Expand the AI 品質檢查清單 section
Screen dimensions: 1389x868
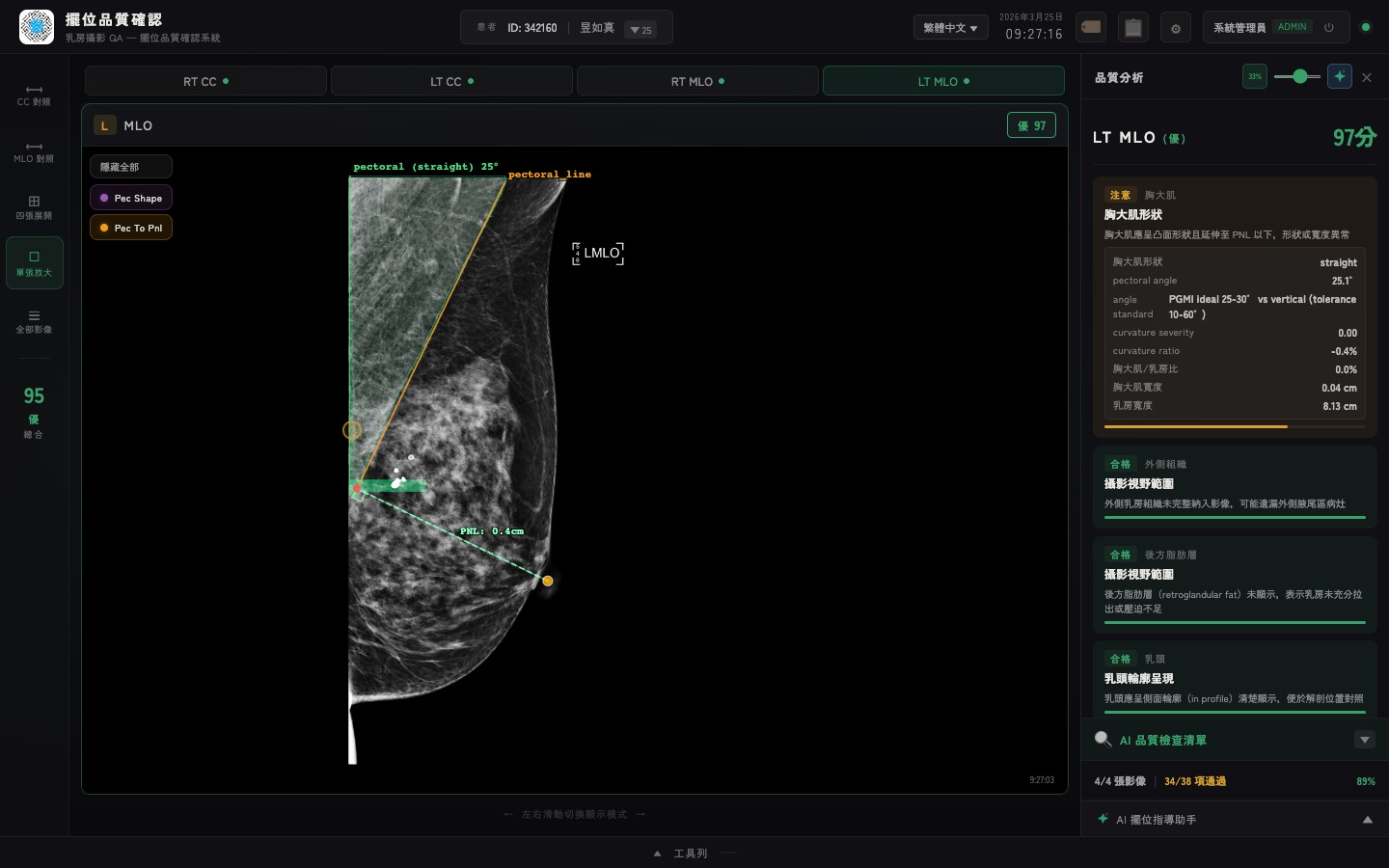(x=1364, y=740)
